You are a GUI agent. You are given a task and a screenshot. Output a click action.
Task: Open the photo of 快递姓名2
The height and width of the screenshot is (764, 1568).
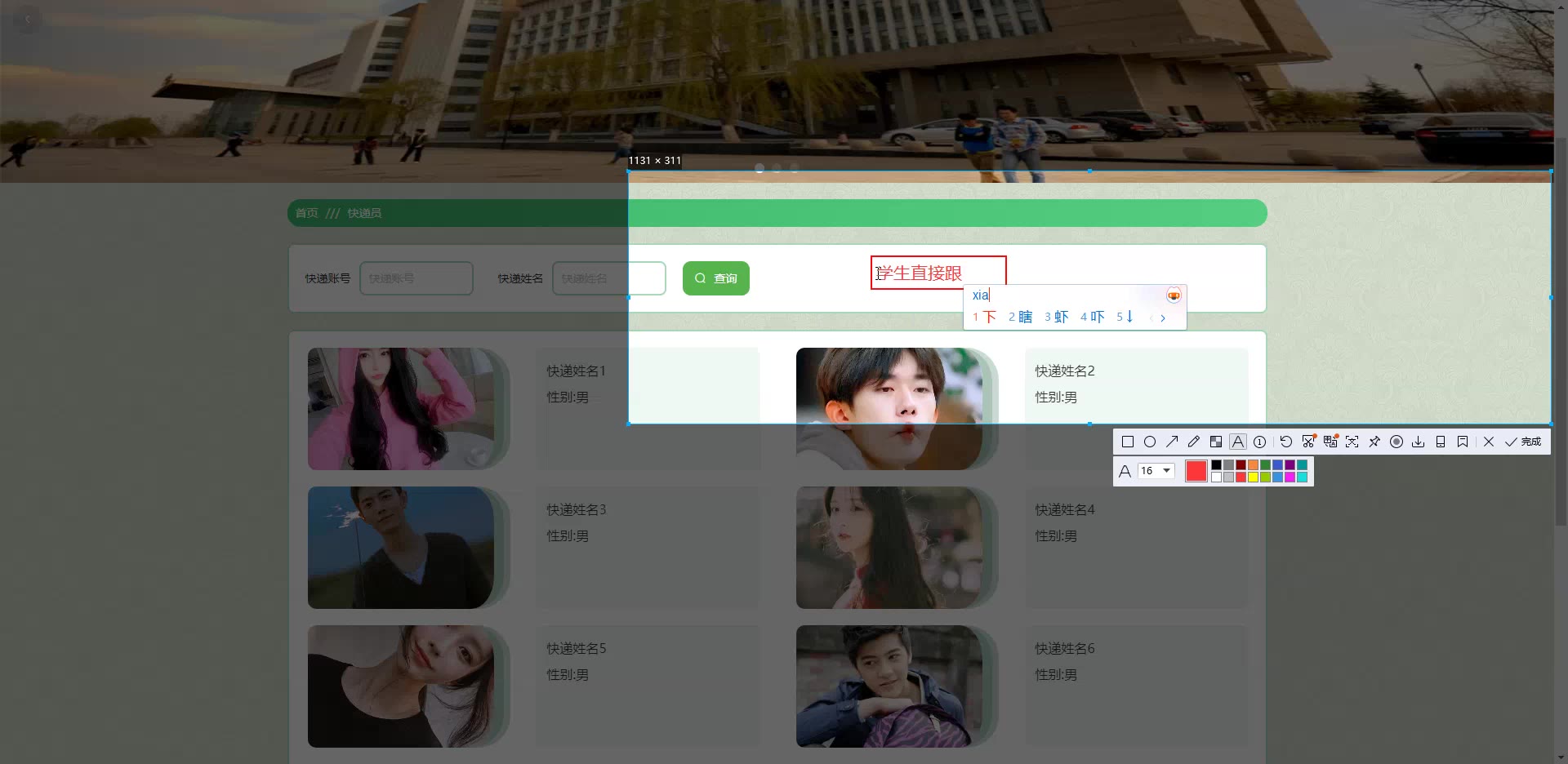point(889,409)
